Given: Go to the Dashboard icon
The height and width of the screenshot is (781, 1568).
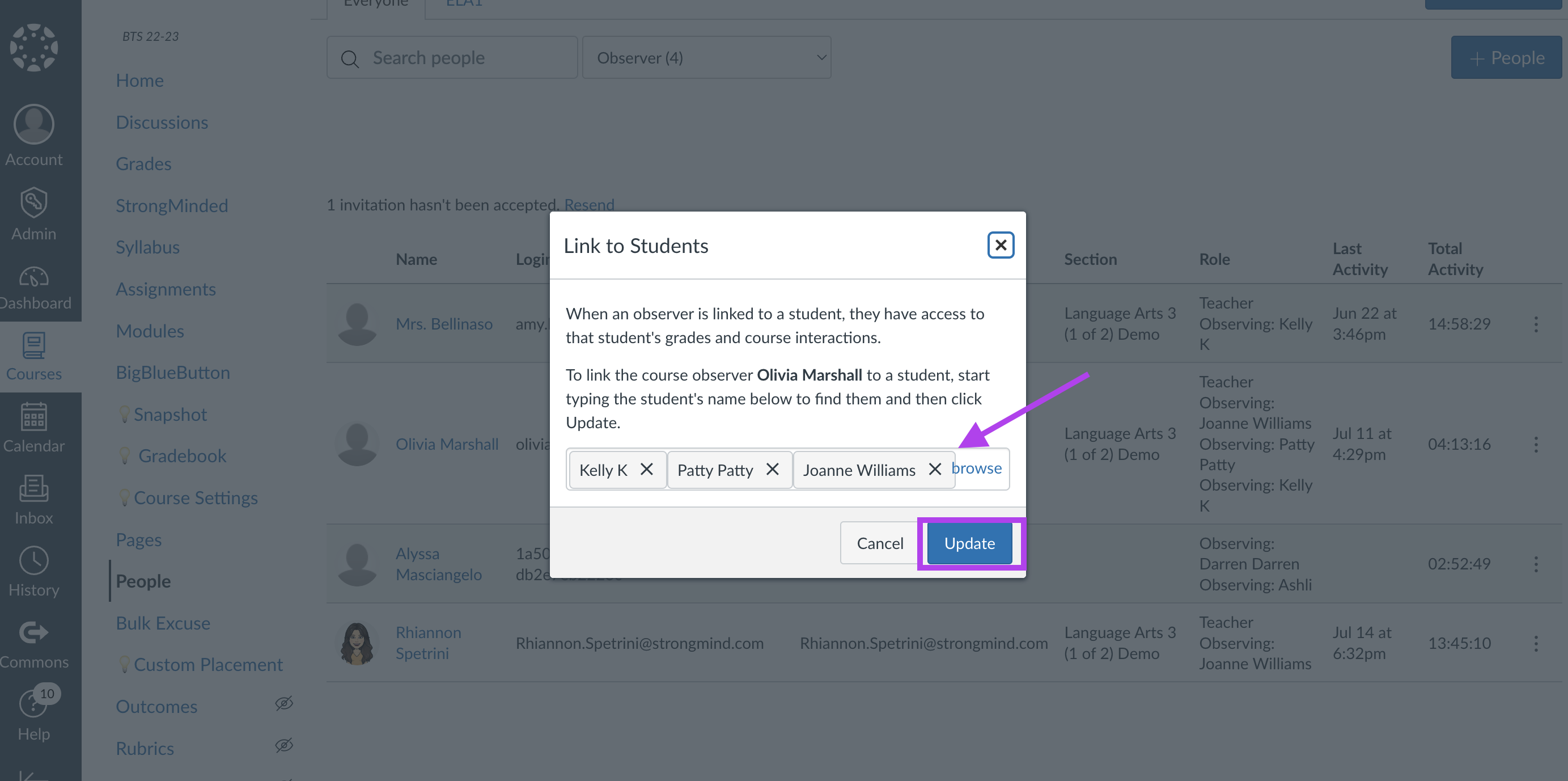Looking at the screenshot, I should [34, 277].
